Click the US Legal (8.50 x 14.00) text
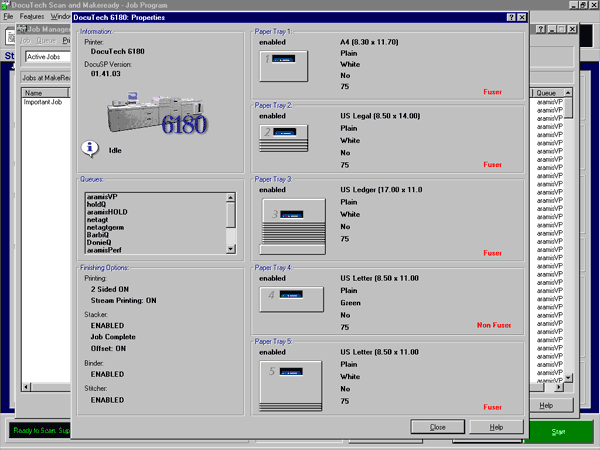 tap(380, 116)
